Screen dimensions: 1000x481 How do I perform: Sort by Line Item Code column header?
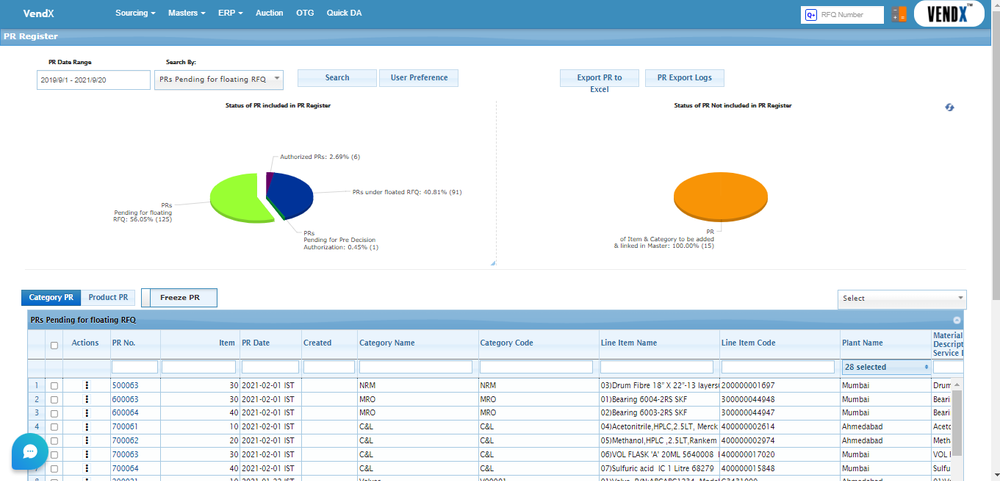click(749, 343)
